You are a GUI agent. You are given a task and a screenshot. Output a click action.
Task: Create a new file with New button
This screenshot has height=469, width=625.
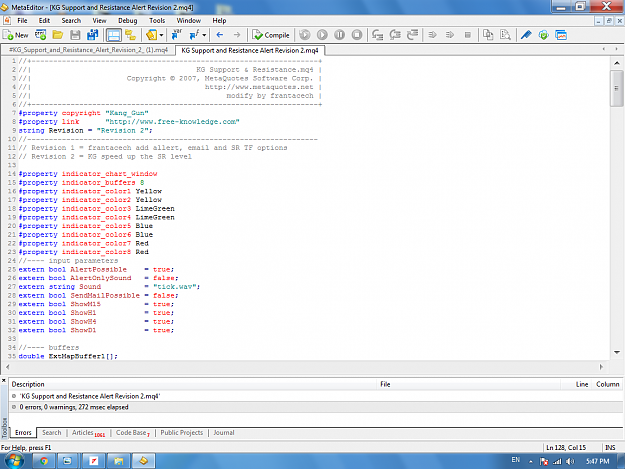16,35
